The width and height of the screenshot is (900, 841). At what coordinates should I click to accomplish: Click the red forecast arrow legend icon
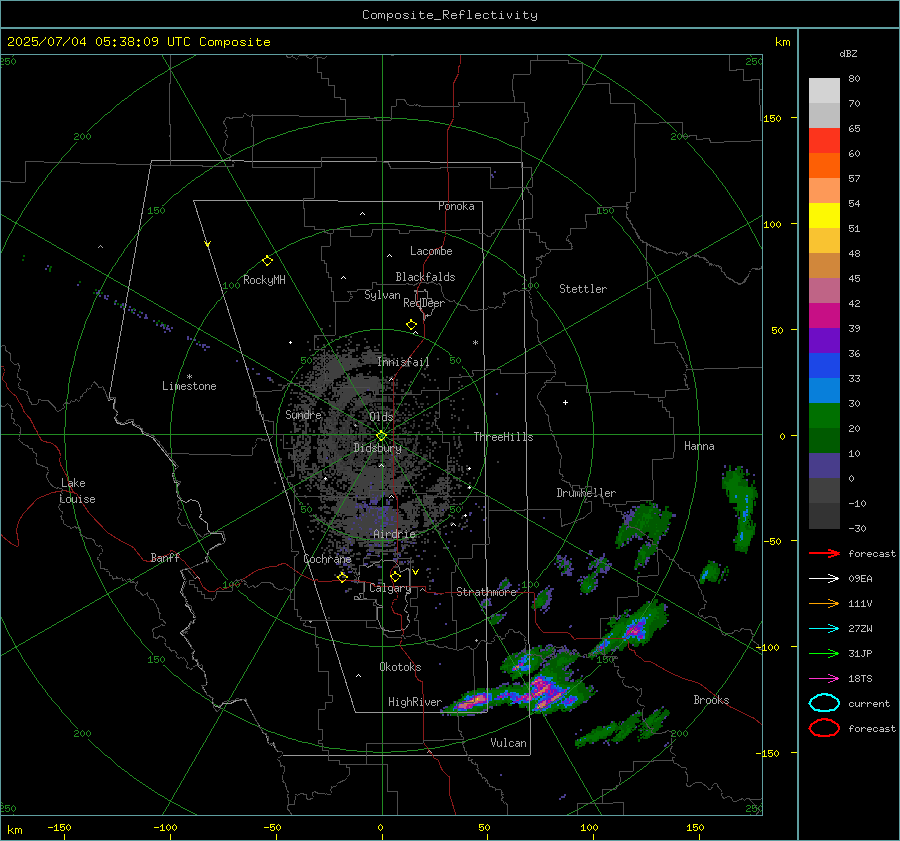tap(824, 553)
